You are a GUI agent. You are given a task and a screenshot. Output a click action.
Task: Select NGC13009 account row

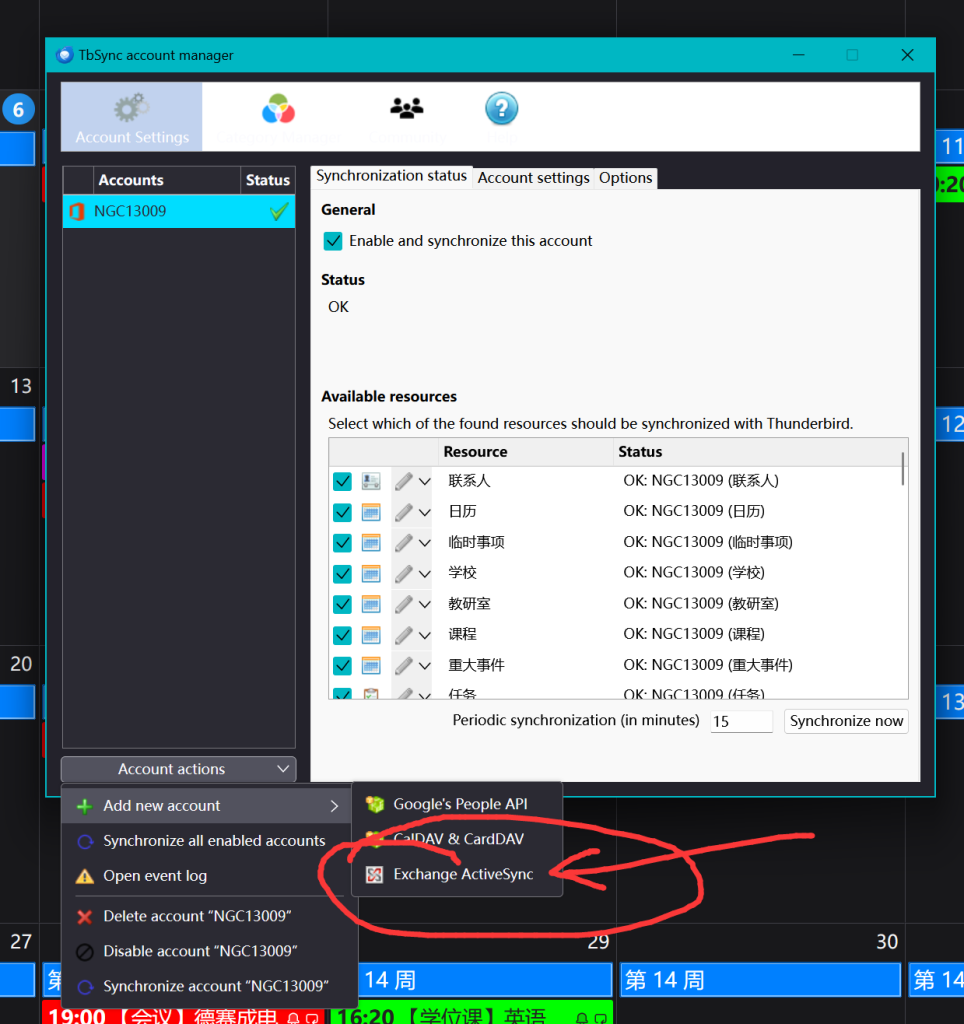pos(179,212)
